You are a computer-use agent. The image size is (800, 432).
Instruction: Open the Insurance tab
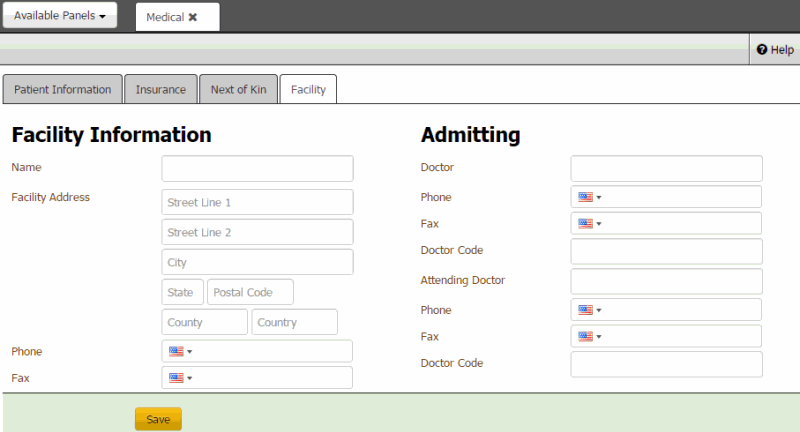click(161, 89)
